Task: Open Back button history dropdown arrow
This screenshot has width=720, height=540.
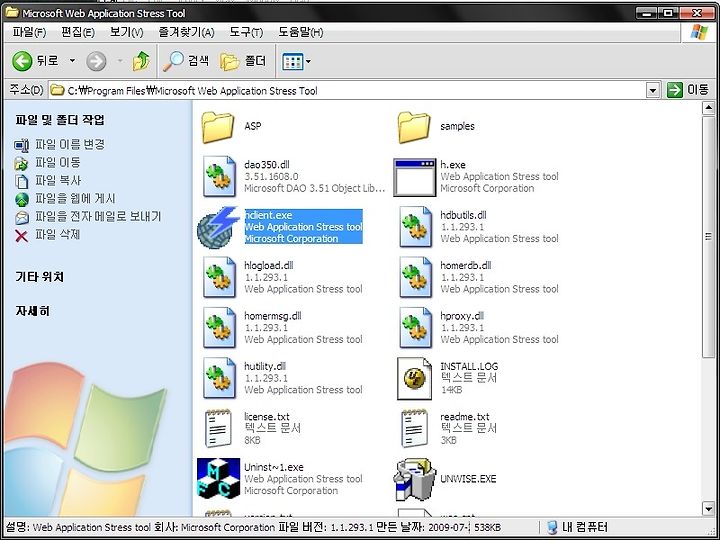Action: [x=72, y=61]
